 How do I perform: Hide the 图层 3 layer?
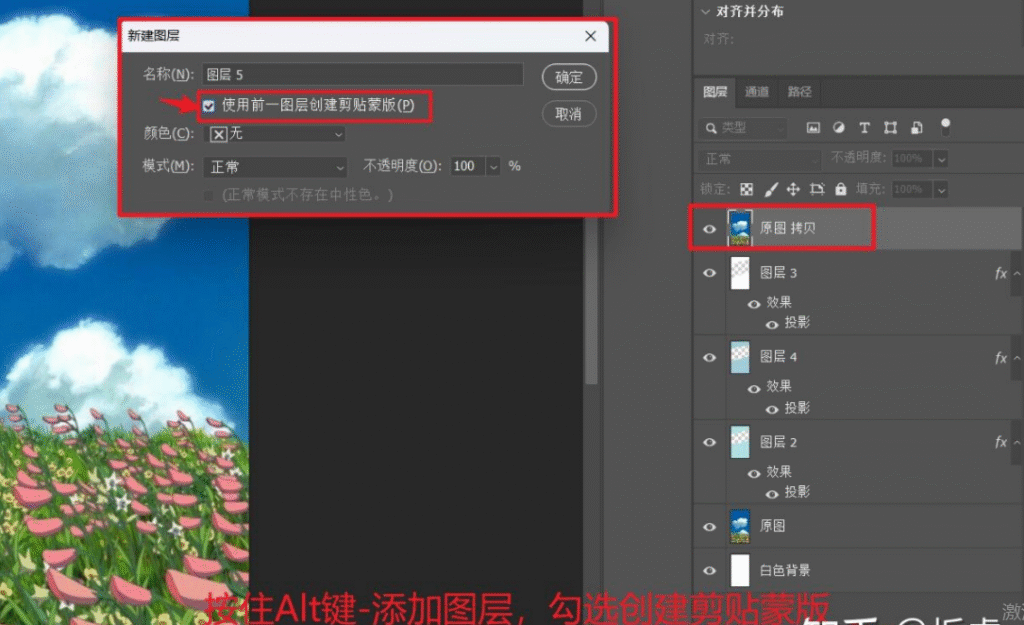[x=709, y=273]
